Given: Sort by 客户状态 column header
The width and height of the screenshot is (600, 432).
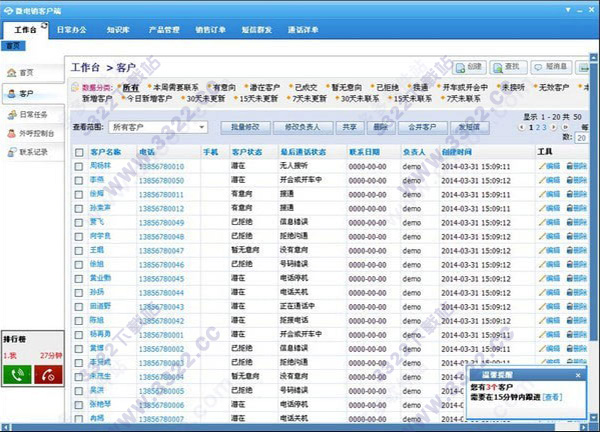Looking at the screenshot, I should tap(247, 152).
